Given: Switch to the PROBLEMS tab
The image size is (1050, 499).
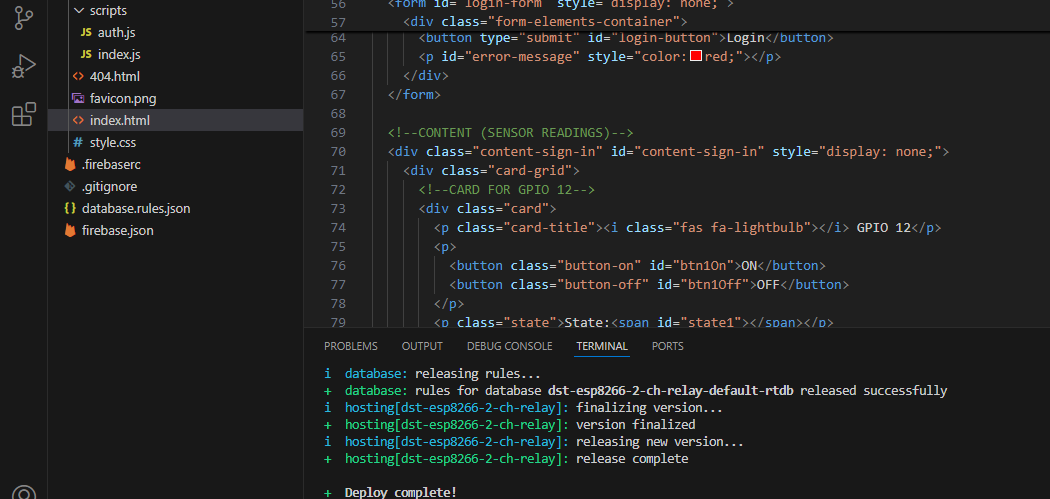Looking at the screenshot, I should 351,346.
